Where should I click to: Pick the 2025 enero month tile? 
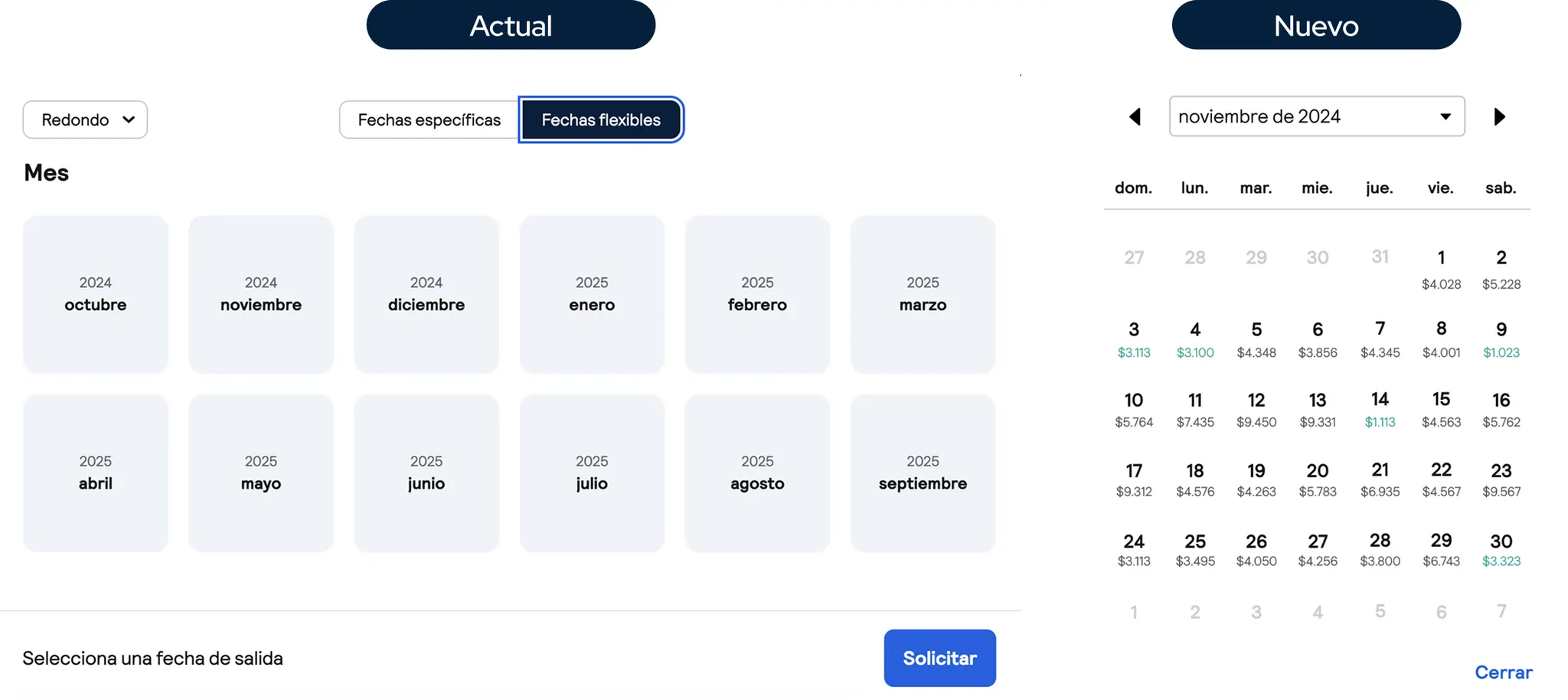click(x=592, y=294)
